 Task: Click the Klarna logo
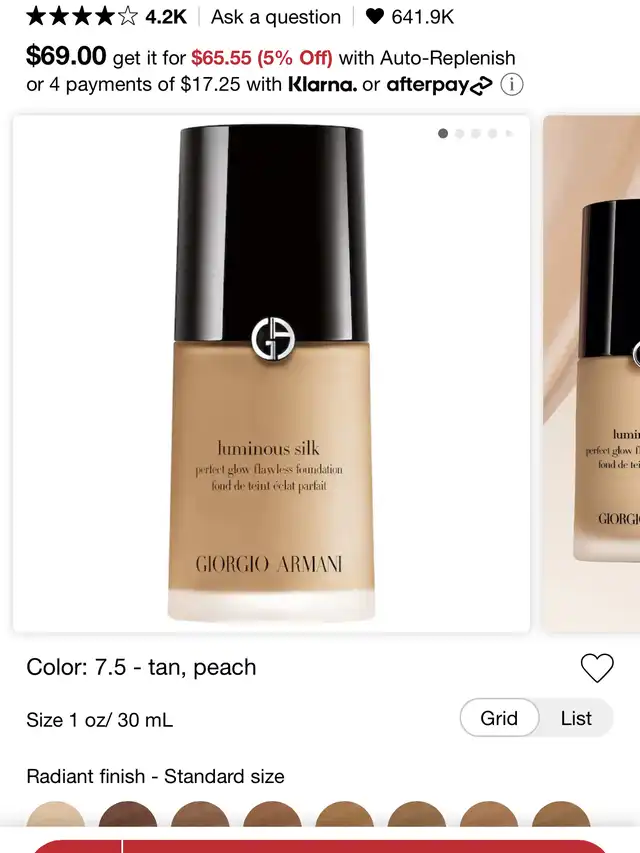322,84
